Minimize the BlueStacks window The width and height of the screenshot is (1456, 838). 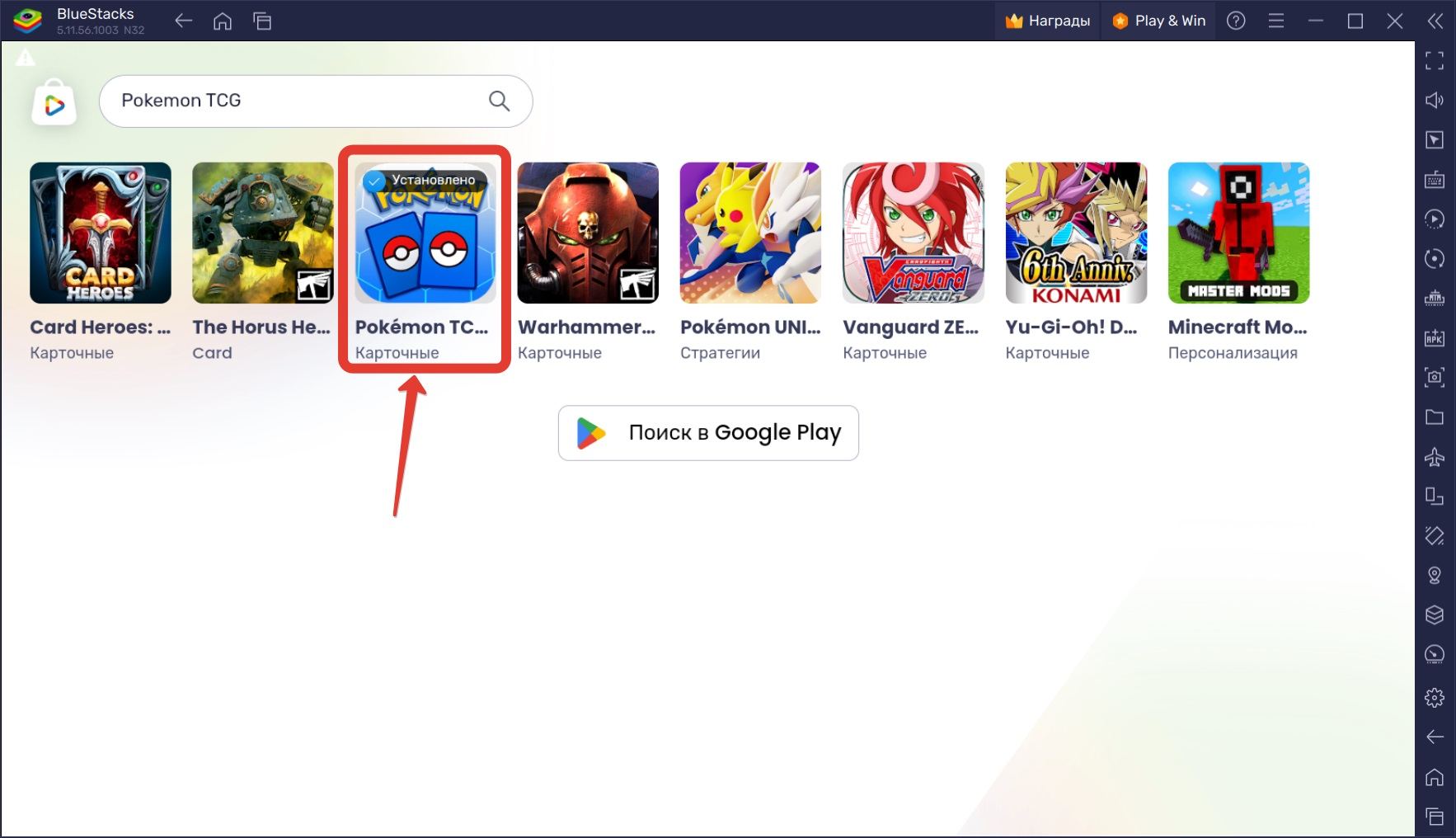pos(1316,21)
